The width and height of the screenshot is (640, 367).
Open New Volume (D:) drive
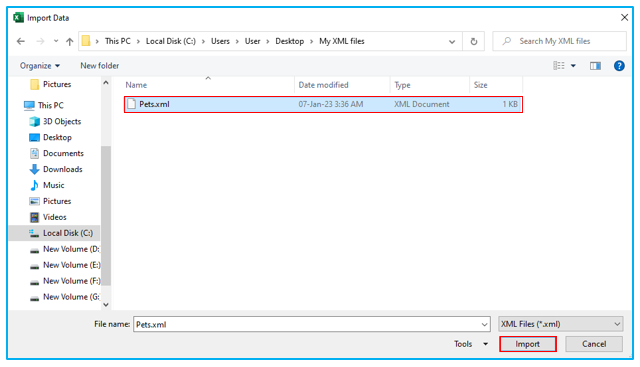[64, 249]
